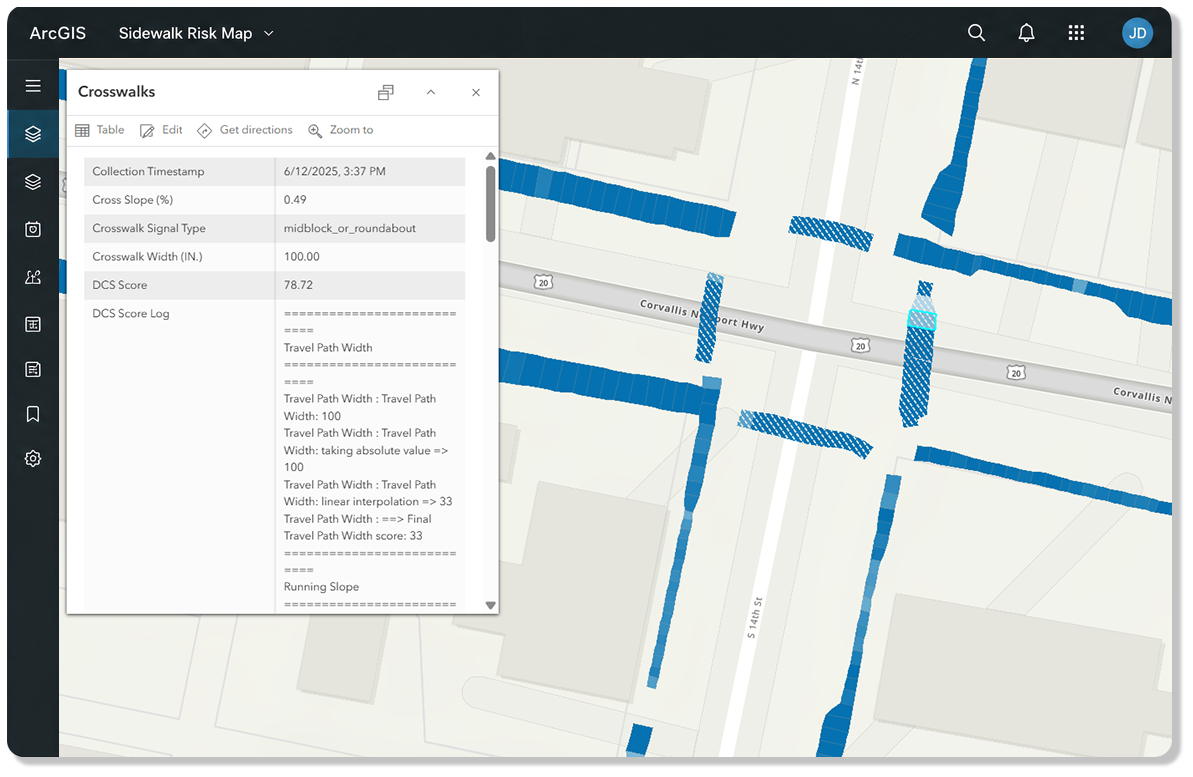The width and height of the screenshot is (1193, 777).
Task: Close the Crosswalks popup
Action: [476, 92]
